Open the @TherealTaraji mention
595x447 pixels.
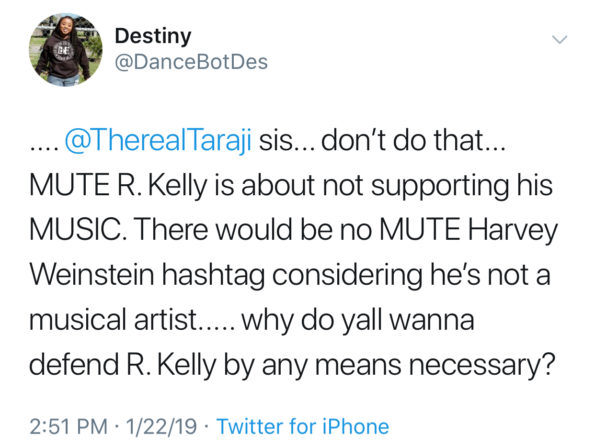158,141
